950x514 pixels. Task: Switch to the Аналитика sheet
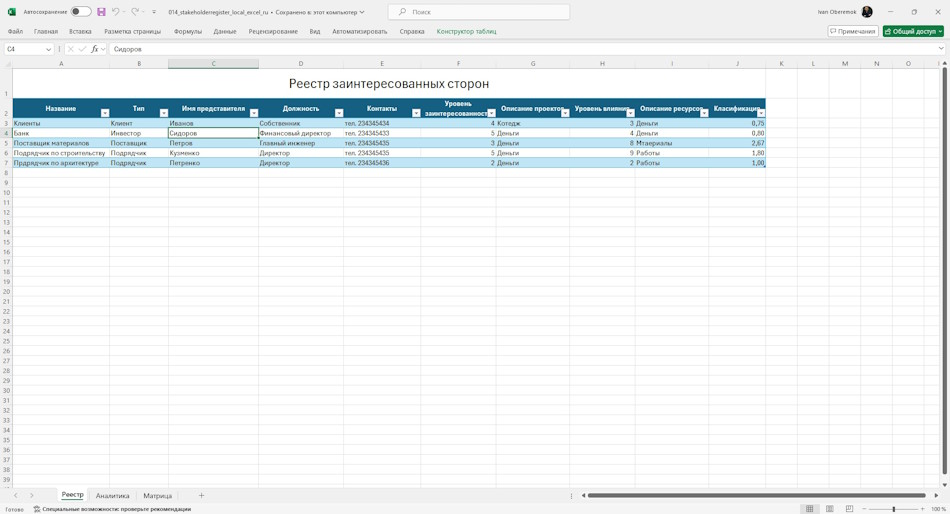click(x=113, y=496)
